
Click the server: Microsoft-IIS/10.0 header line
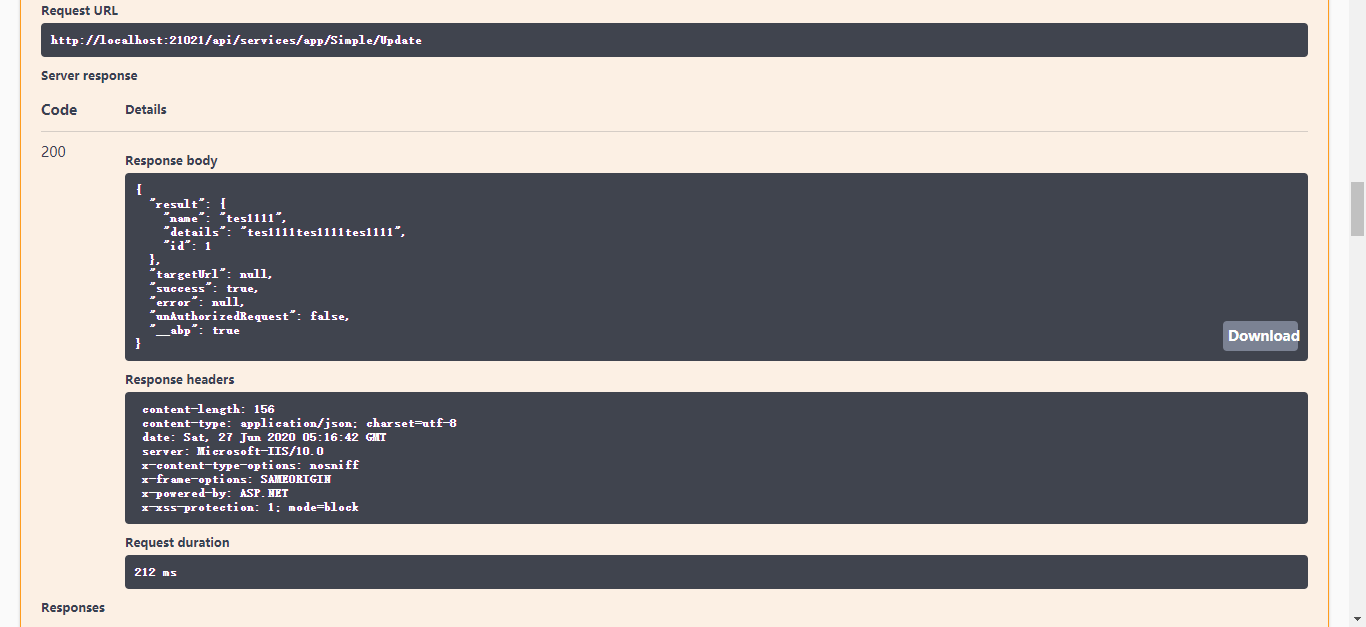coord(233,451)
